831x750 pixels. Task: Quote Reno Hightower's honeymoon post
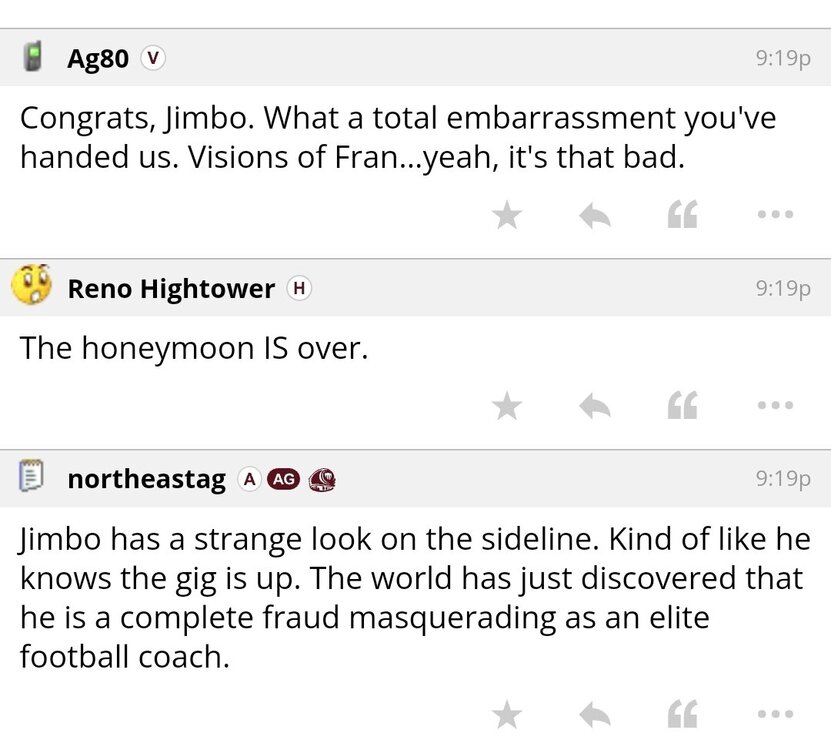point(682,406)
